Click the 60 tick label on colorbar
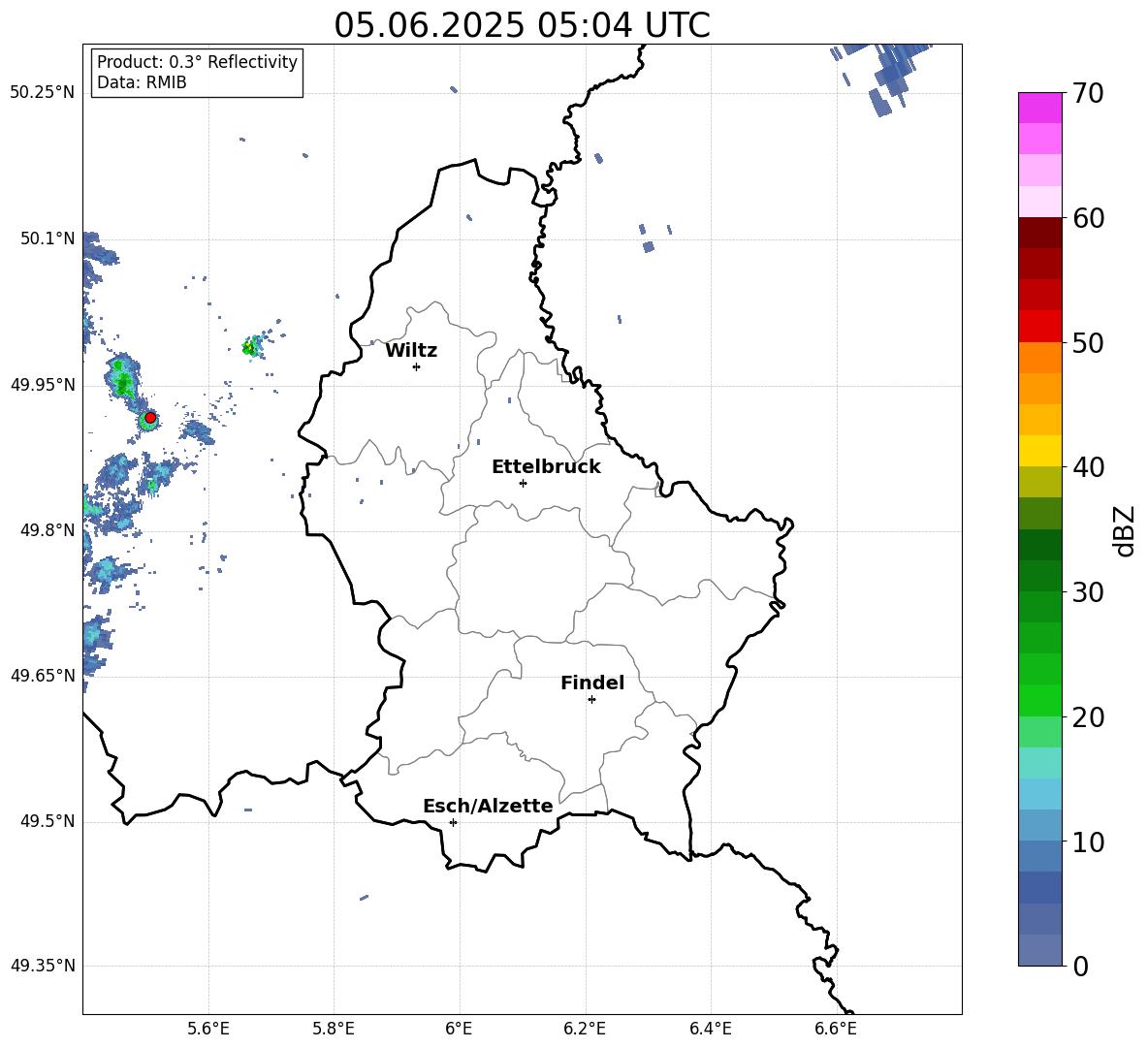This screenshot has height=1048, width=1148. click(1088, 218)
